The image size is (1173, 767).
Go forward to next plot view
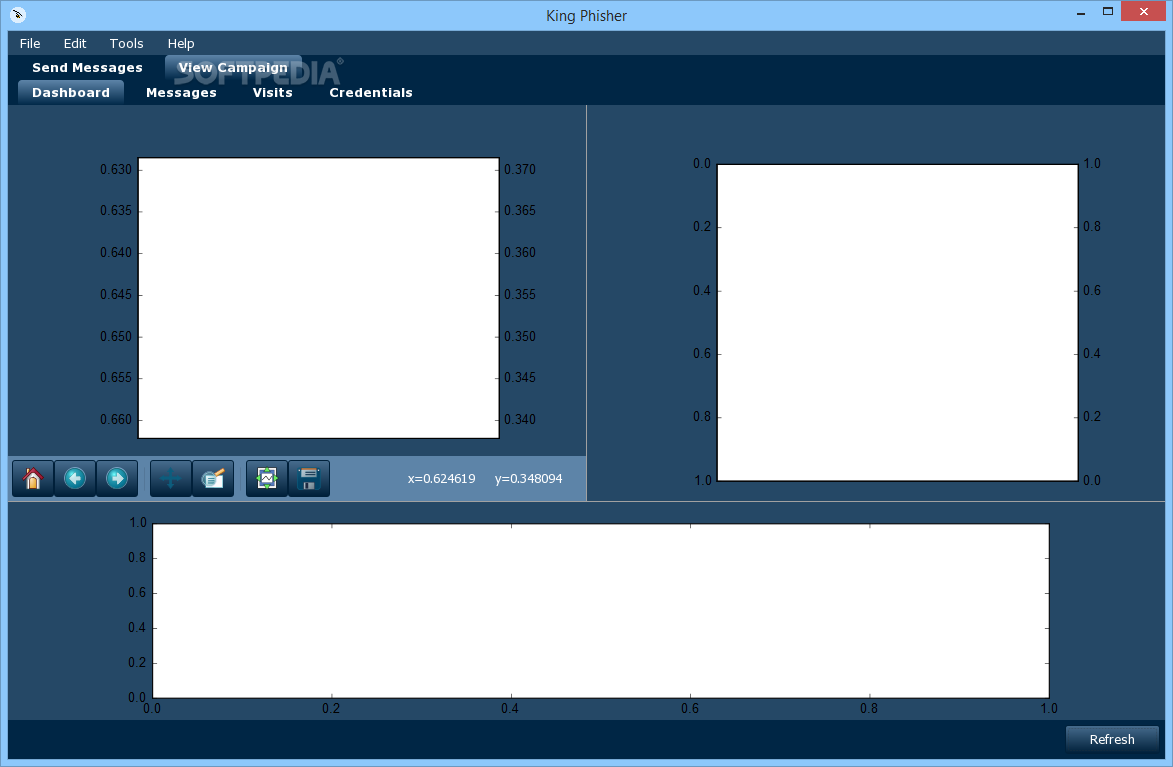click(x=117, y=478)
